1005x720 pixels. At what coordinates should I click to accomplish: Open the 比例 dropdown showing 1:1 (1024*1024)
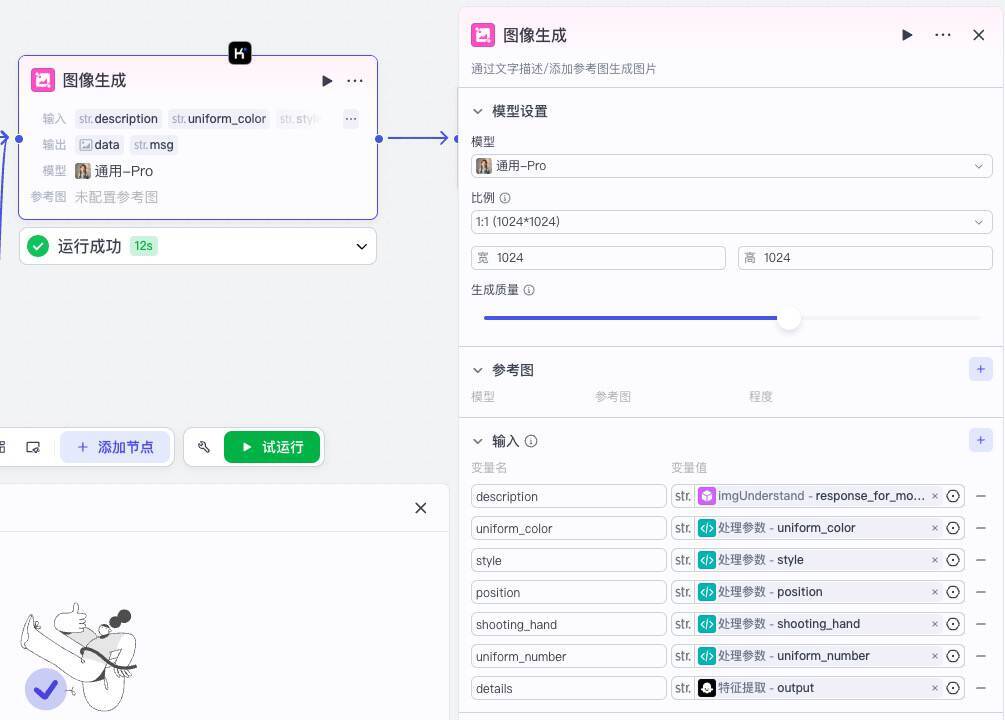pos(731,222)
